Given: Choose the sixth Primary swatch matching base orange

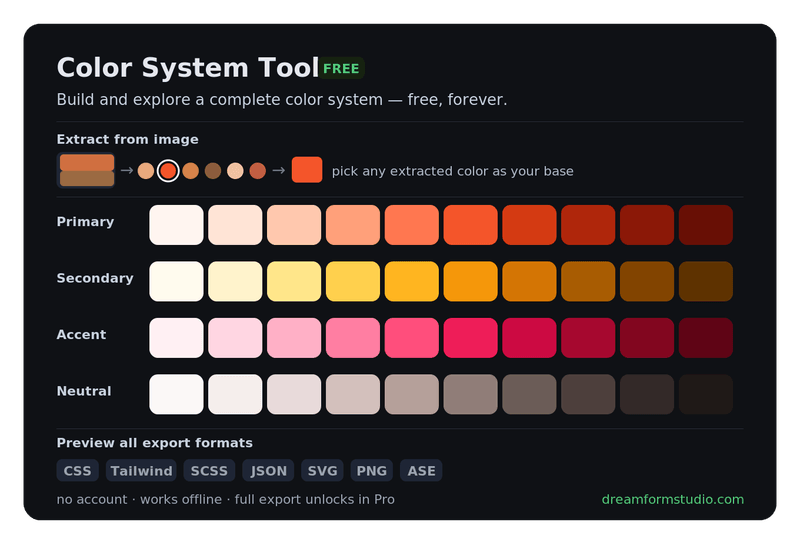Looking at the screenshot, I should click(x=470, y=225).
